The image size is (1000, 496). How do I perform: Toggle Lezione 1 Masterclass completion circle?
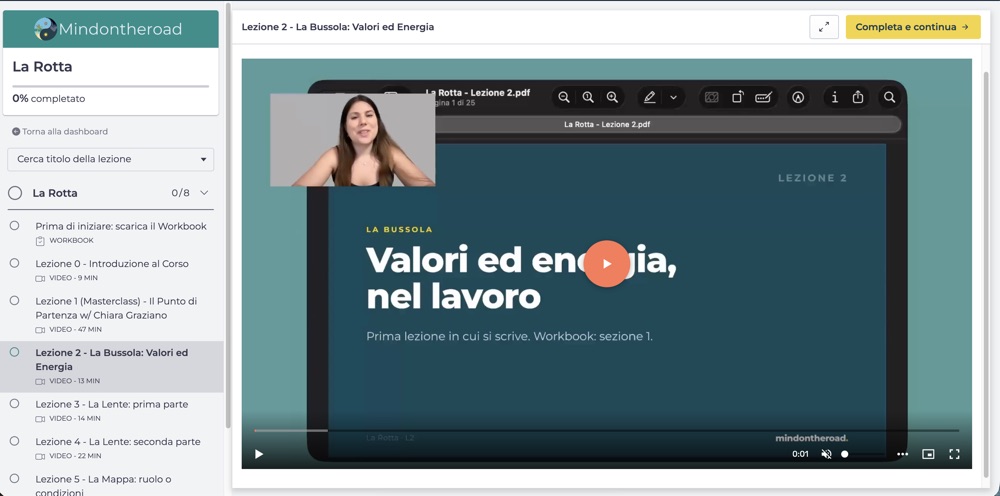tap(15, 300)
